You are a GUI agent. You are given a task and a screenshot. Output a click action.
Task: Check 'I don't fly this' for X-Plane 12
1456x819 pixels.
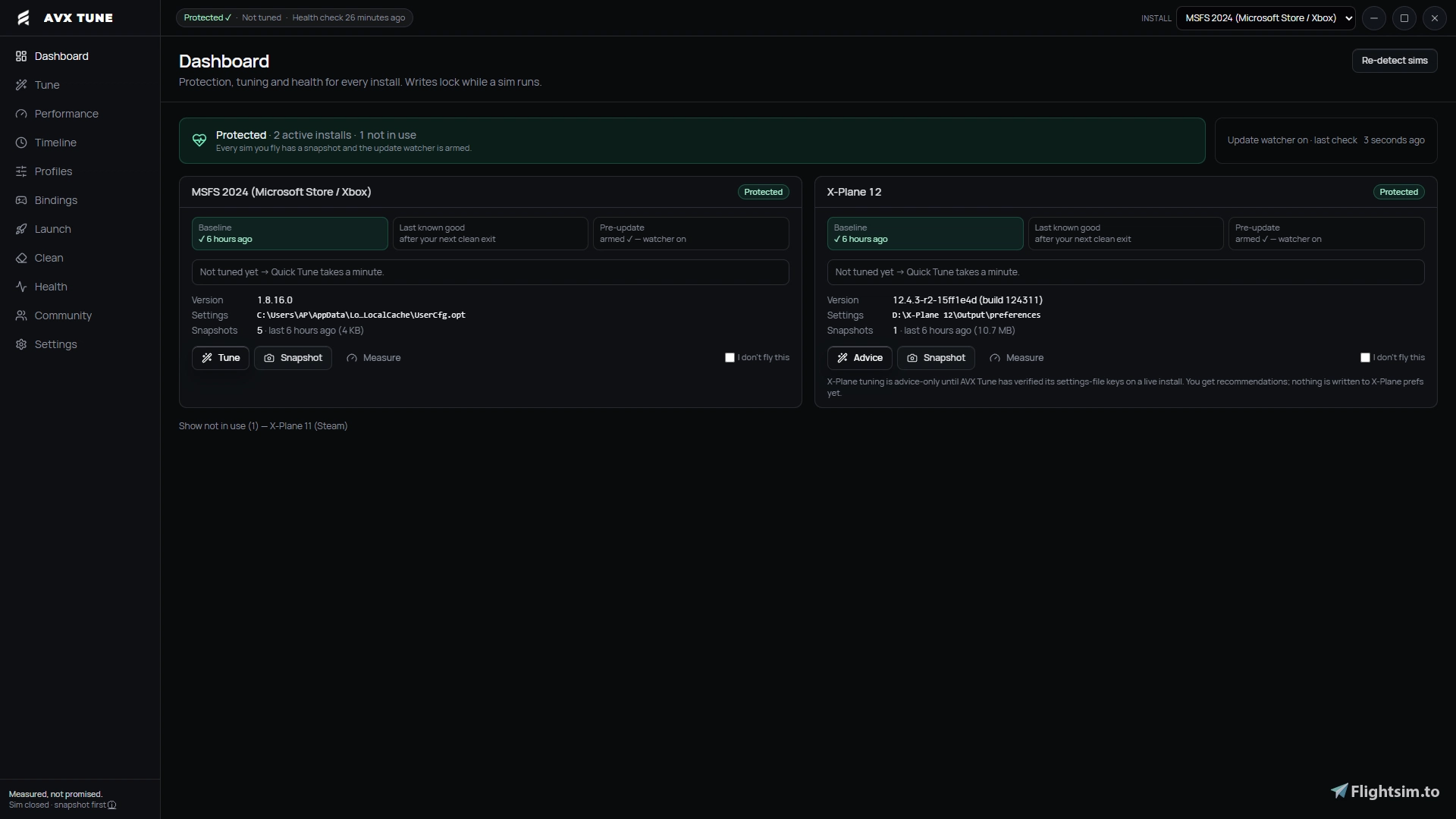[x=1365, y=358]
